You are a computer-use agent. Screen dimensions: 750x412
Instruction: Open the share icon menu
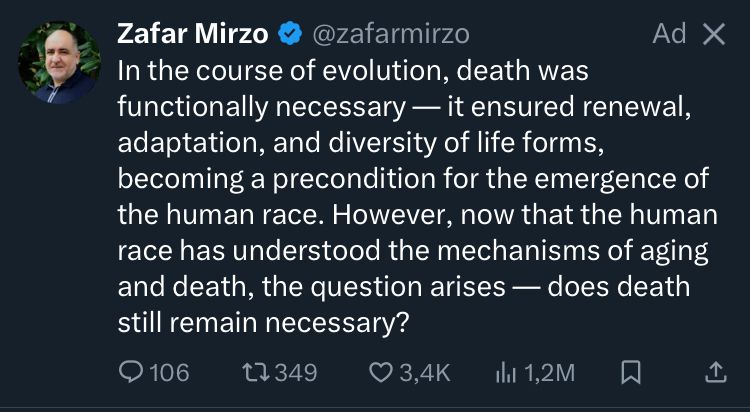click(x=715, y=373)
